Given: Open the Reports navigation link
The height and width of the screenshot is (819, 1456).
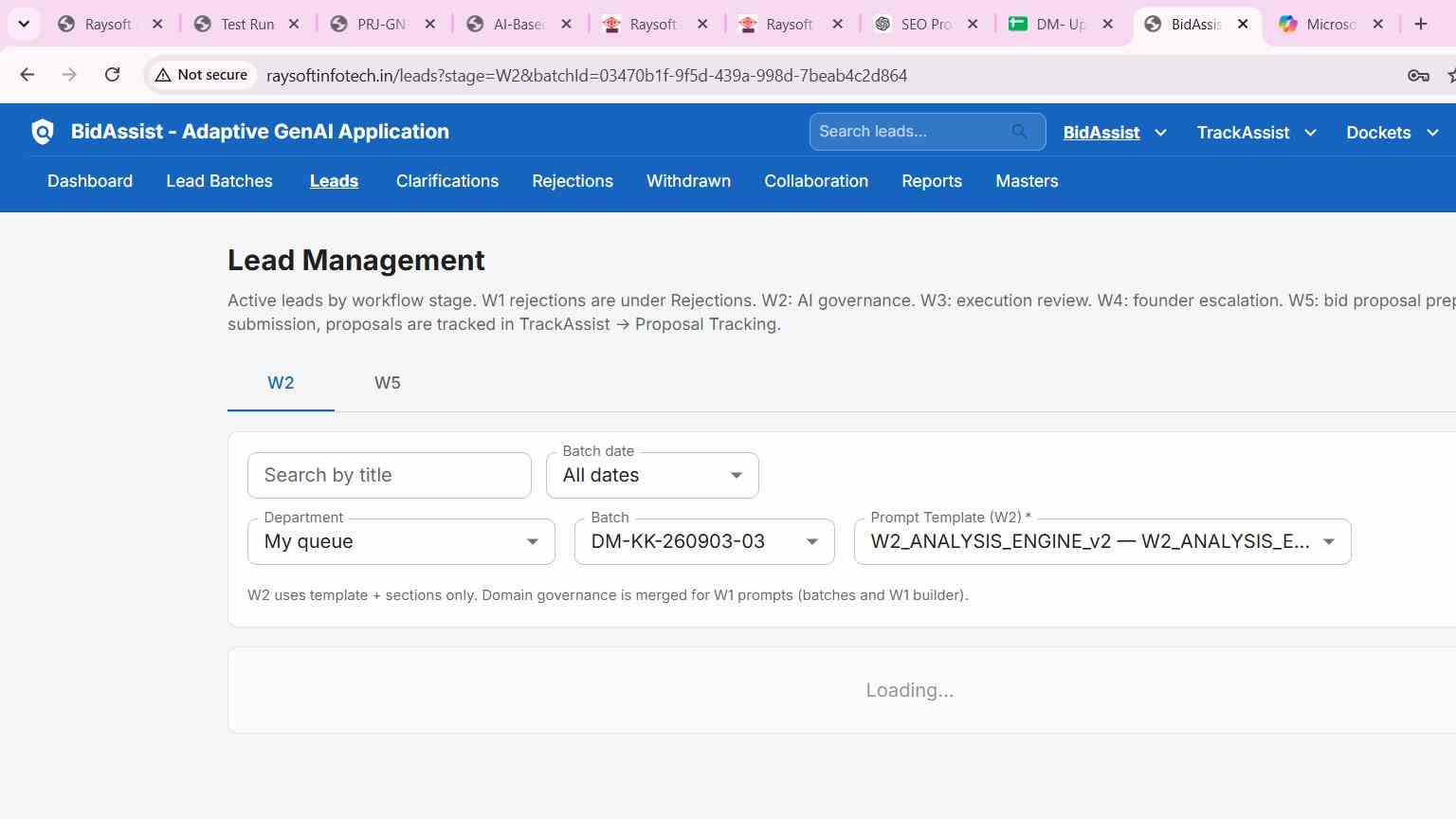Looking at the screenshot, I should pyautogui.click(x=932, y=181).
